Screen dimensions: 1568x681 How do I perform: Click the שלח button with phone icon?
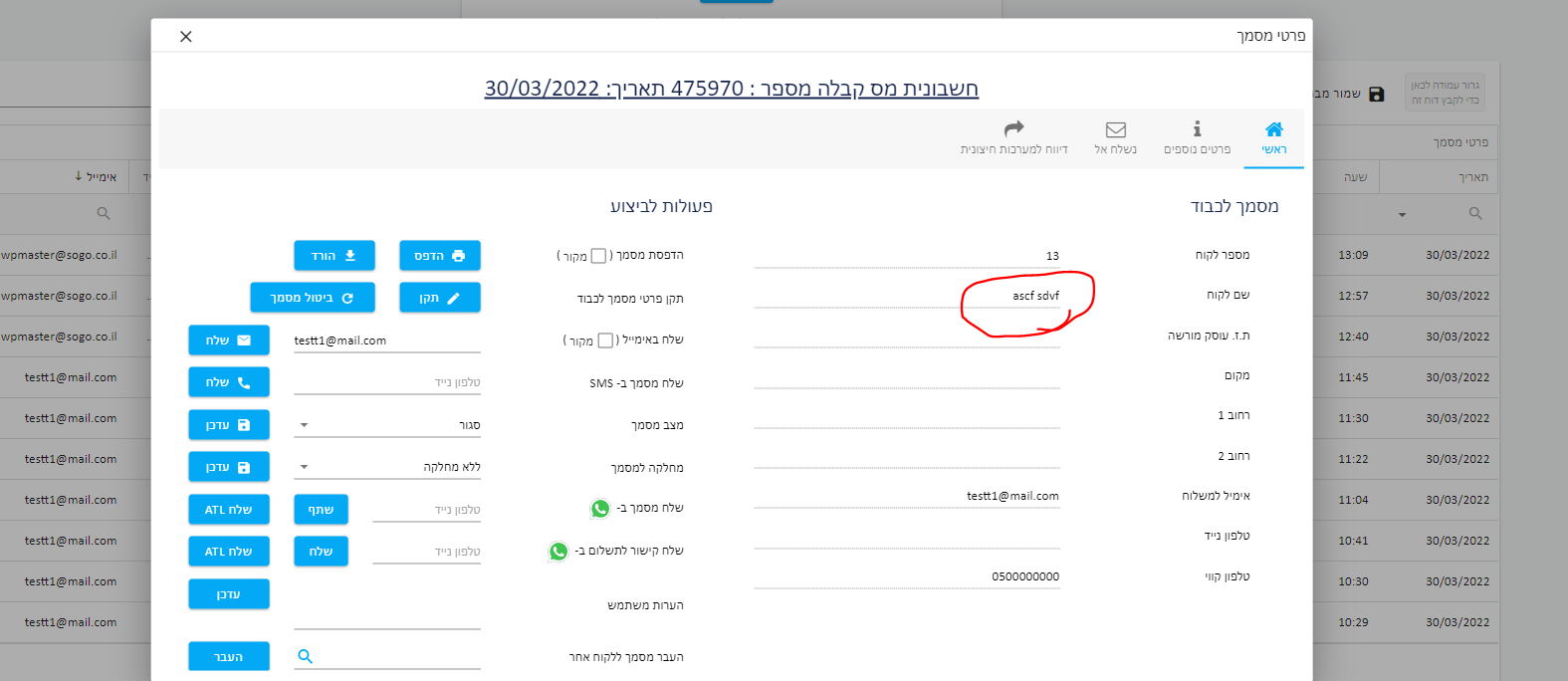coord(229,382)
